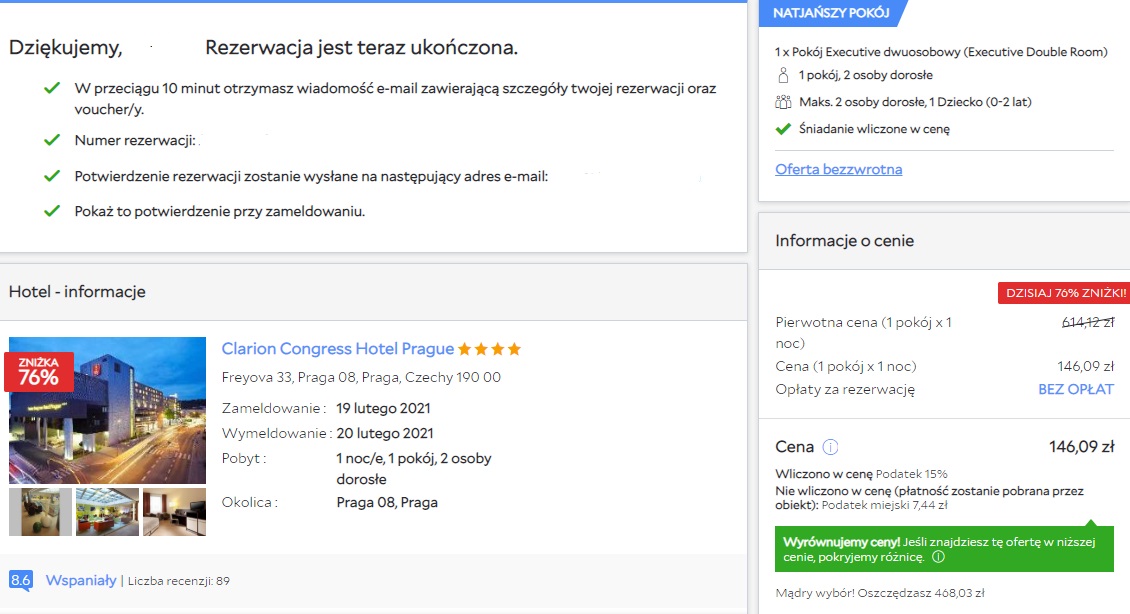Open the main hotel exterior photo
This screenshot has height=614, width=1130.
pyautogui.click(x=107, y=410)
